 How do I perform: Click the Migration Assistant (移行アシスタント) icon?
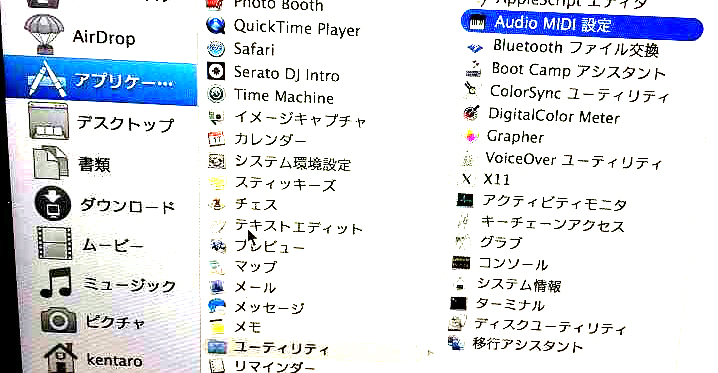[x=456, y=342]
